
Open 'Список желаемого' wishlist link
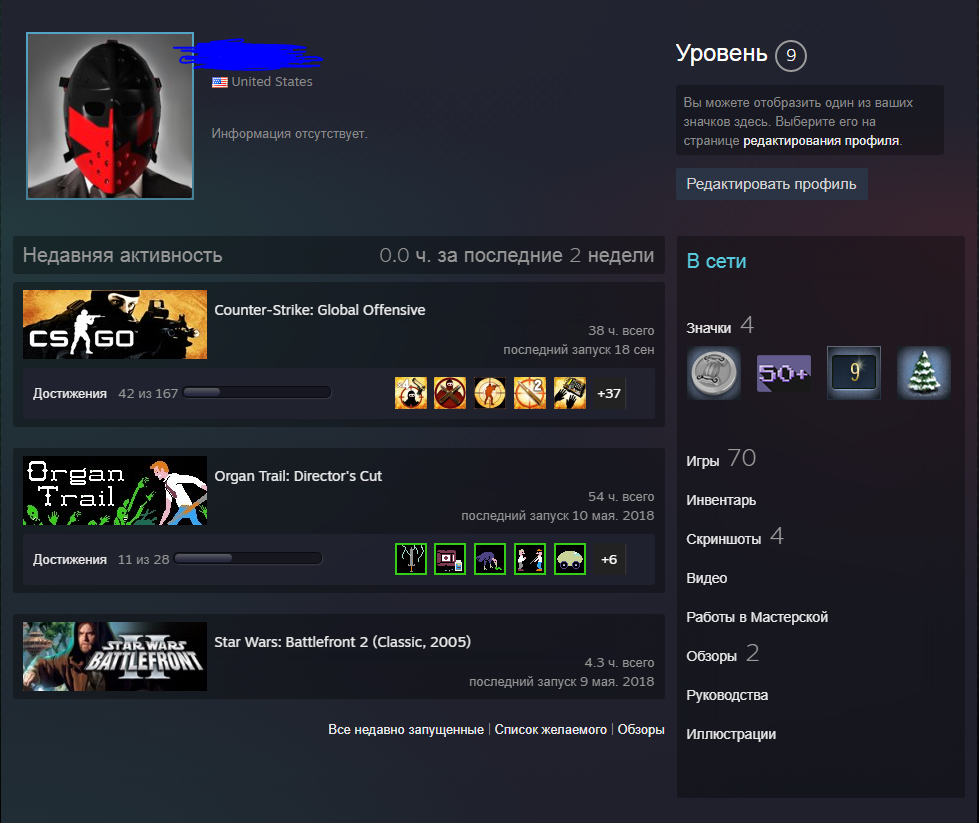click(550, 730)
